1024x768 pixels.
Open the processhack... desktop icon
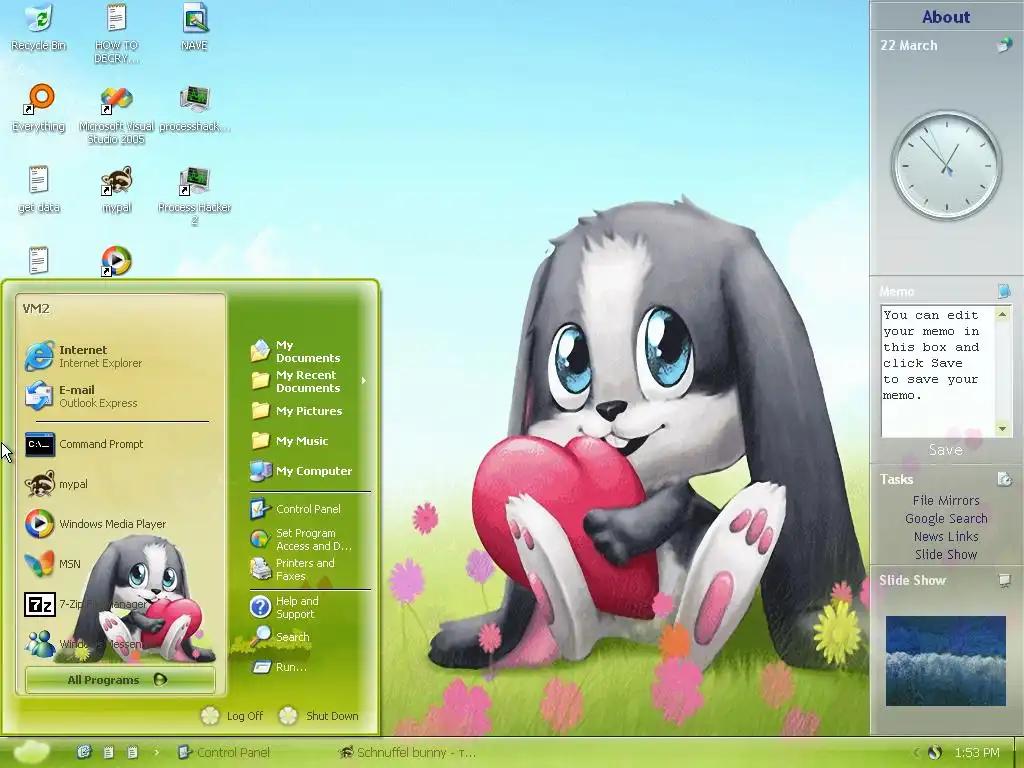(x=195, y=108)
